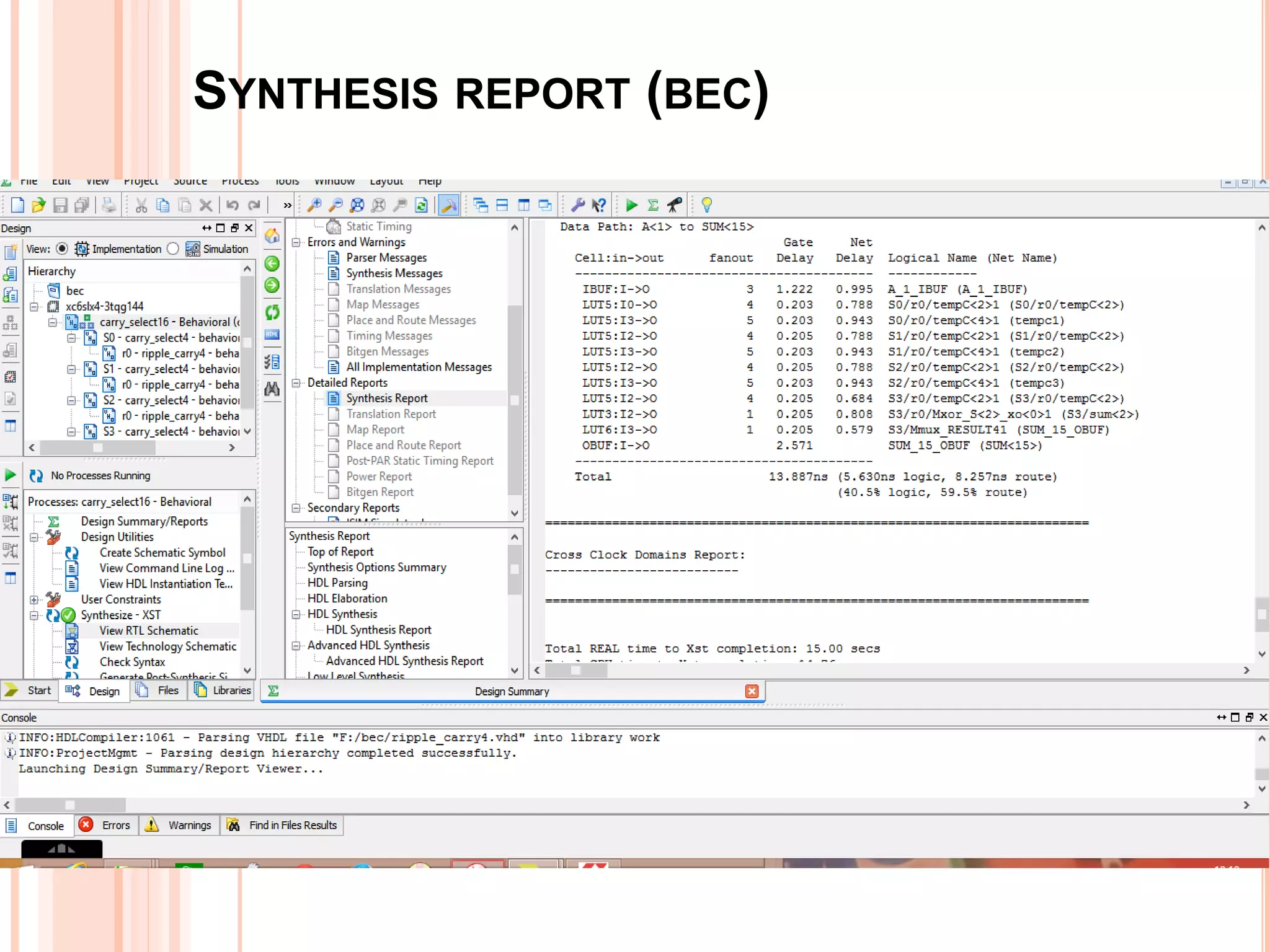Click the binoculars find icon

pos(272,389)
